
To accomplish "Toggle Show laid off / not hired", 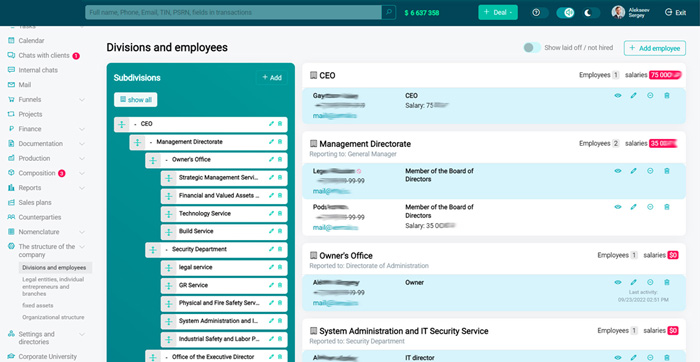I will [x=532, y=48].
